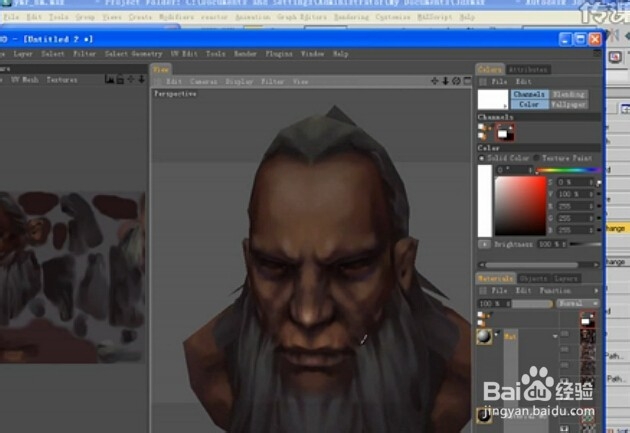This screenshot has width=630, height=433.
Task: Click the texture panel image icon
Action: click(109, 80)
